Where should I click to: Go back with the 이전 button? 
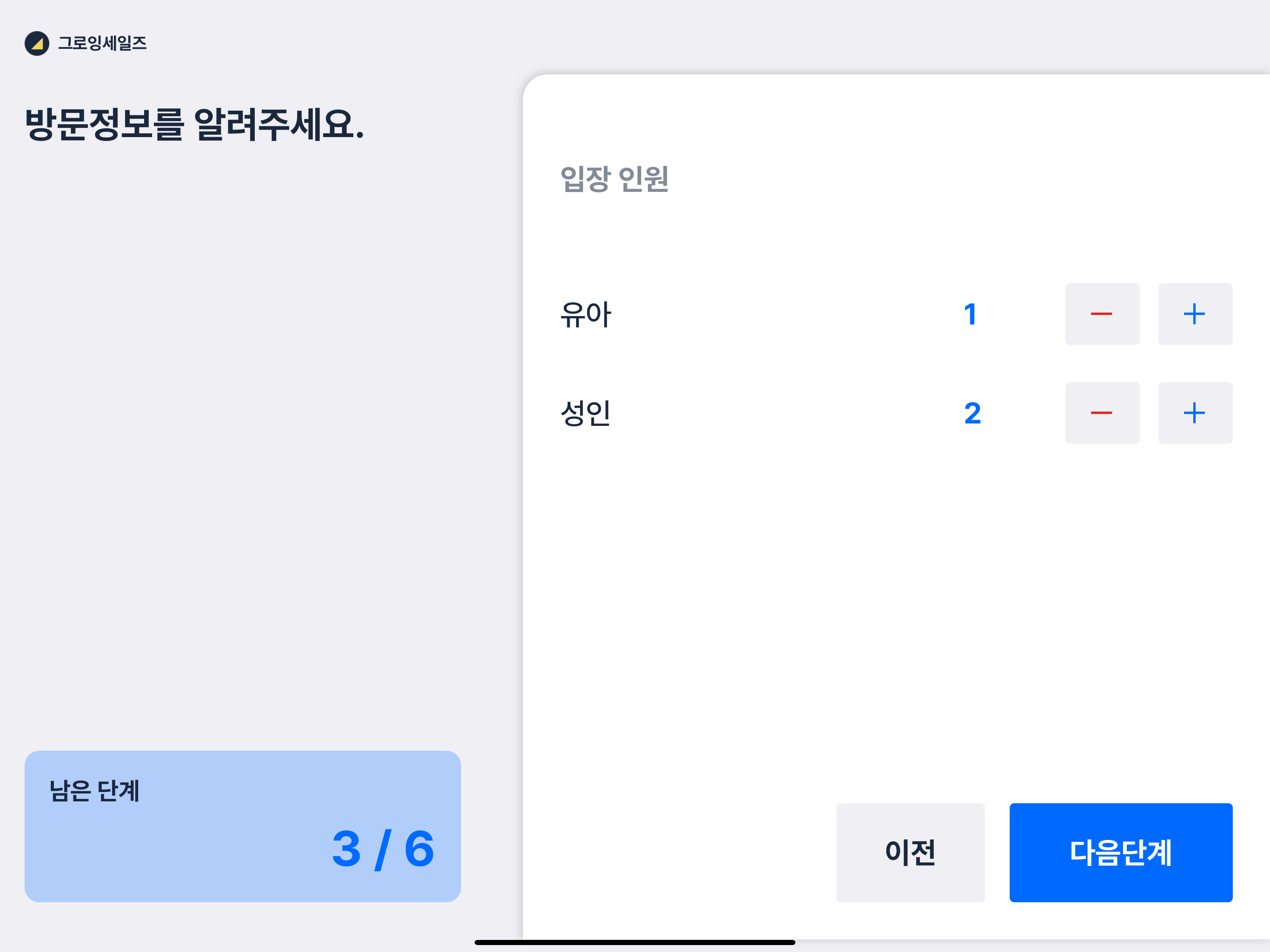coord(910,852)
